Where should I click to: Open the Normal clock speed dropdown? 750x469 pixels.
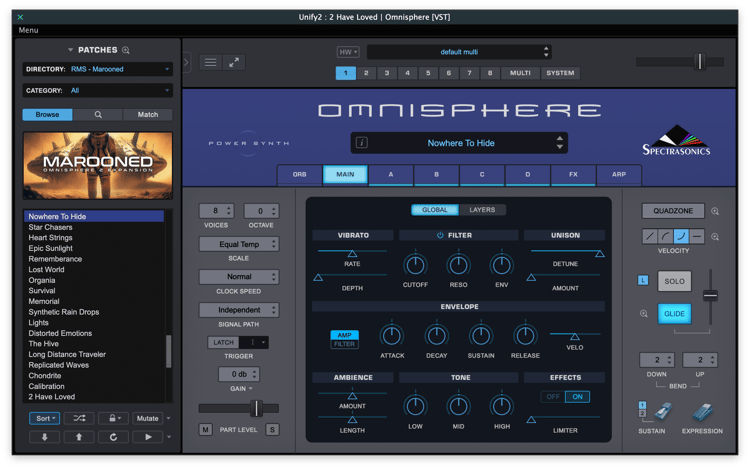click(x=239, y=277)
